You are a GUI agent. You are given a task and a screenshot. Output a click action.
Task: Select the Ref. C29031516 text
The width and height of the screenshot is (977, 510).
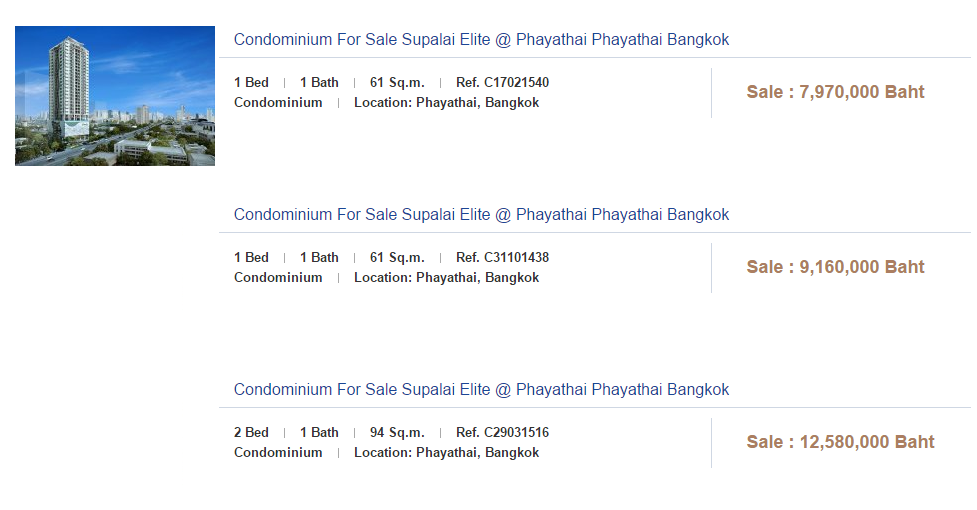pos(502,433)
